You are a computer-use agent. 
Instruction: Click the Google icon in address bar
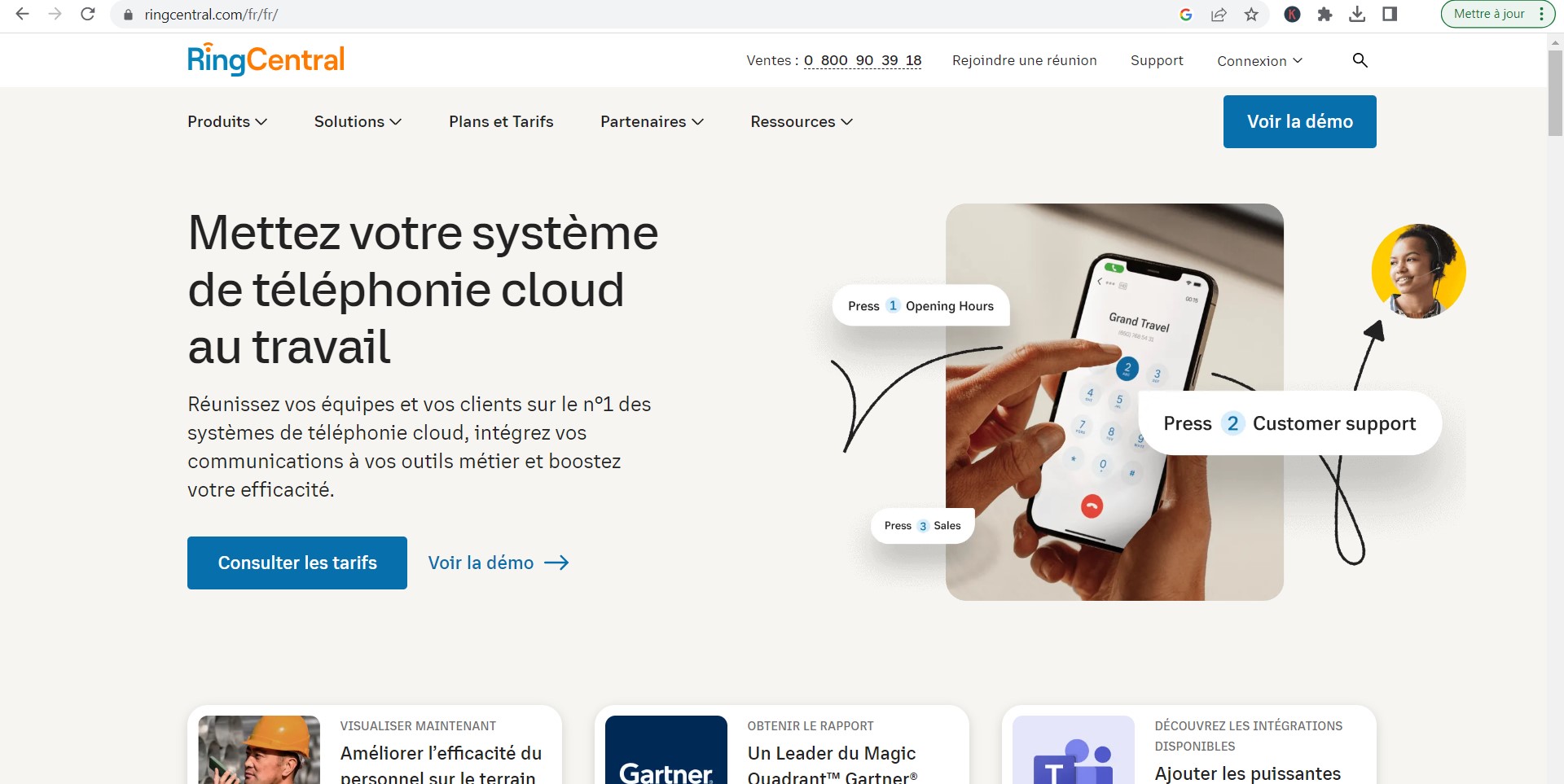pyautogui.click(x=1186, y=14)
